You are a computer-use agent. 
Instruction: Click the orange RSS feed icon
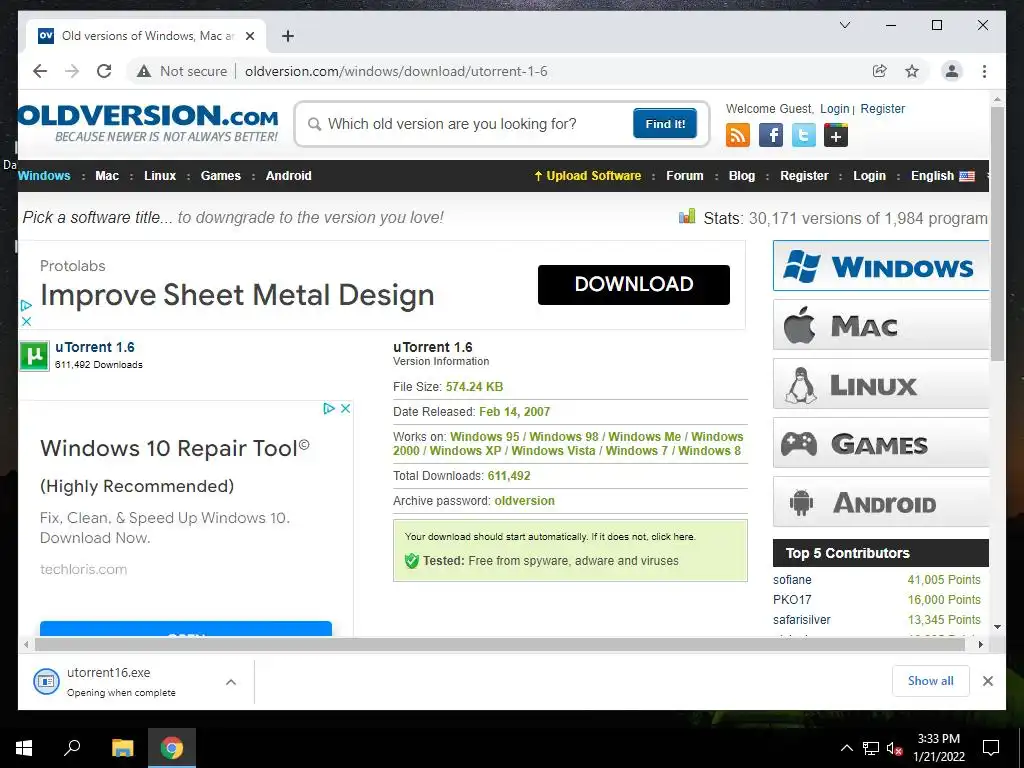pyautogui.click(x=738, y=136)
